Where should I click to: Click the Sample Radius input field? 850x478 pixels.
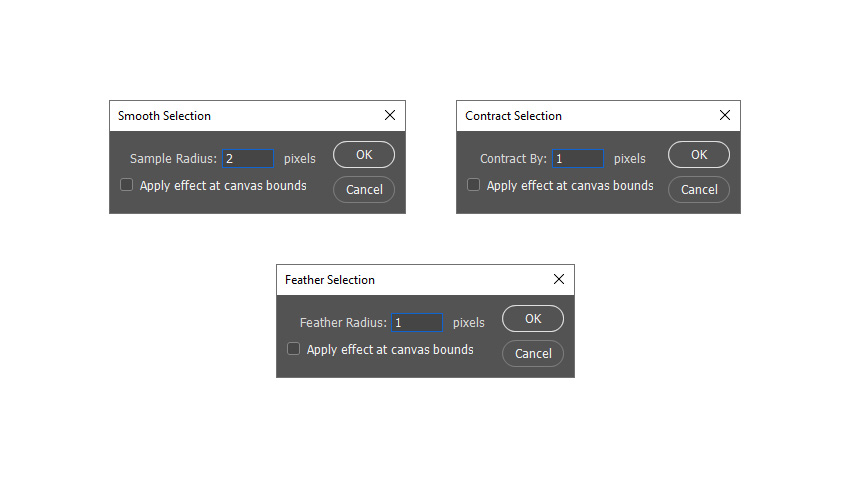point(247,158)
